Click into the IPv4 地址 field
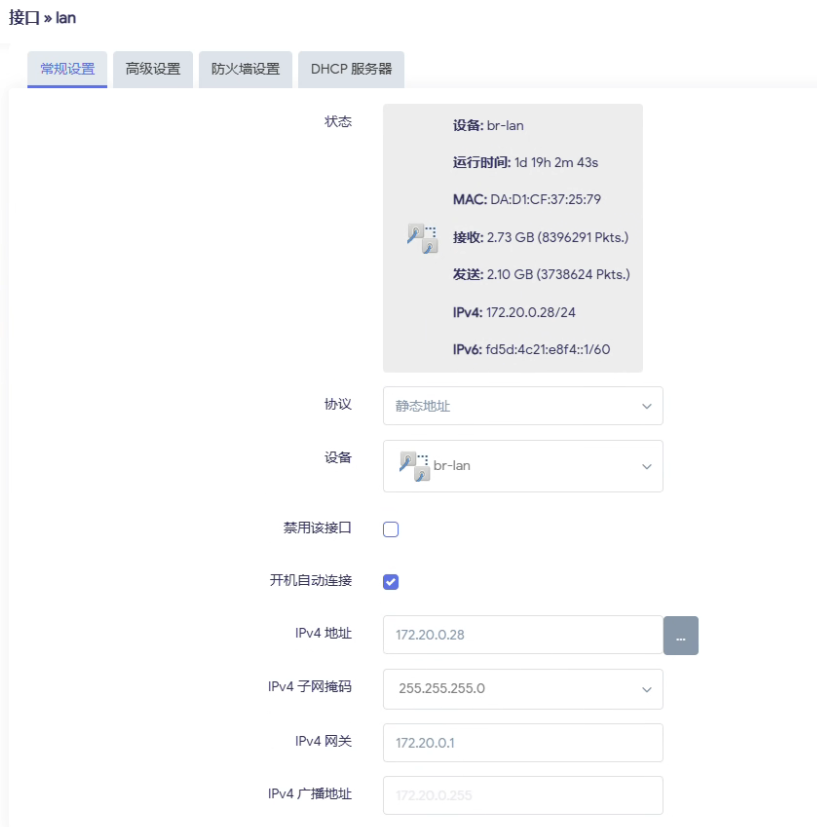This screenshot has height=827, width=817. (522, 635)
